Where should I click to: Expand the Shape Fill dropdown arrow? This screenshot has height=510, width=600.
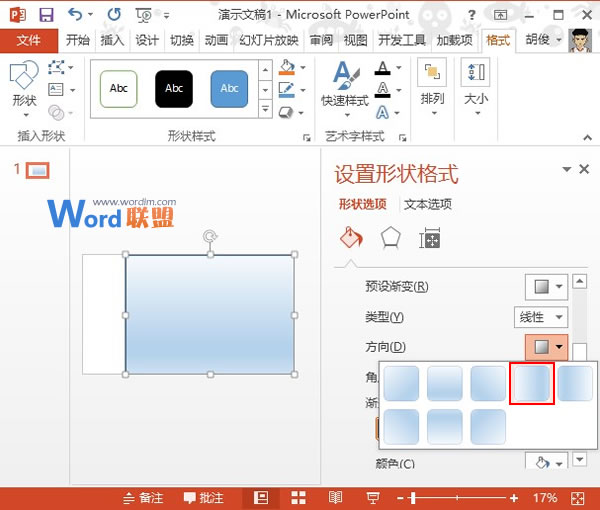coord(303,67)
